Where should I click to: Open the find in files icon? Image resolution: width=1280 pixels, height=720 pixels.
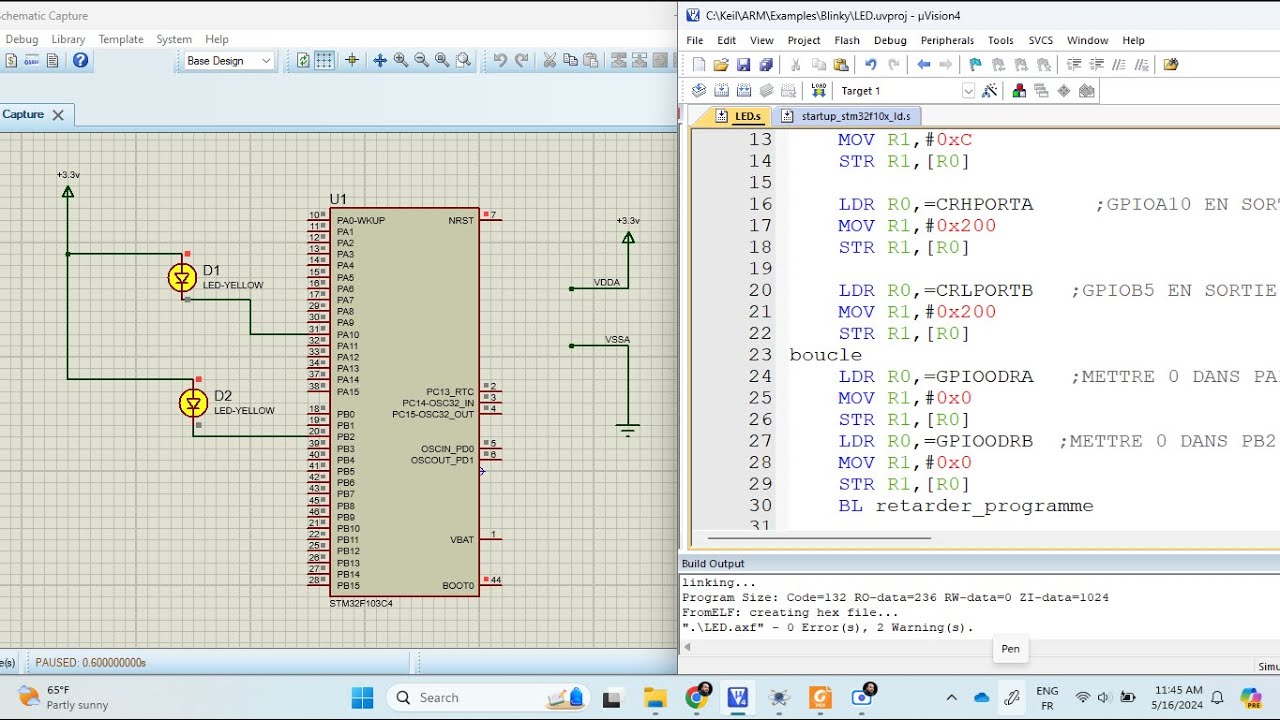pos(1171,65)
